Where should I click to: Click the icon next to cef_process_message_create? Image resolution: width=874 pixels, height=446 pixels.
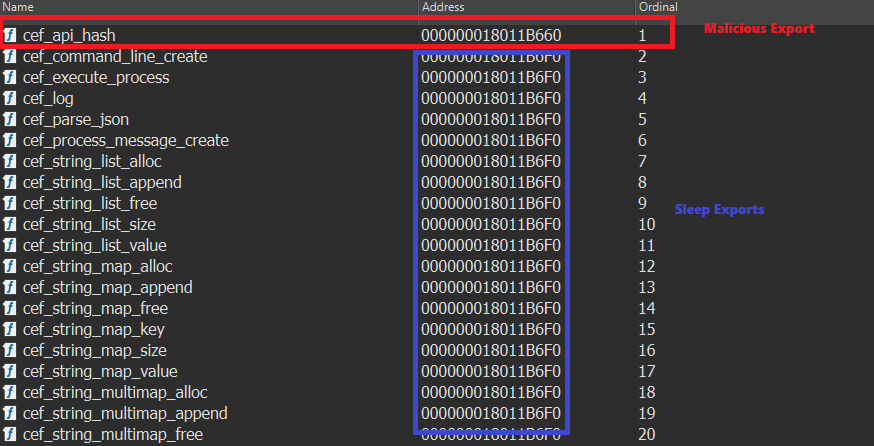[10, 140]
